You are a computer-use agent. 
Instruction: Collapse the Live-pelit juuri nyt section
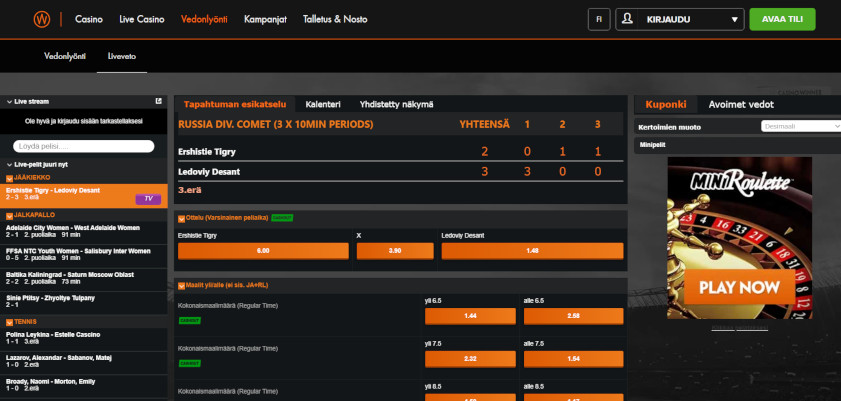pos(10,165)
